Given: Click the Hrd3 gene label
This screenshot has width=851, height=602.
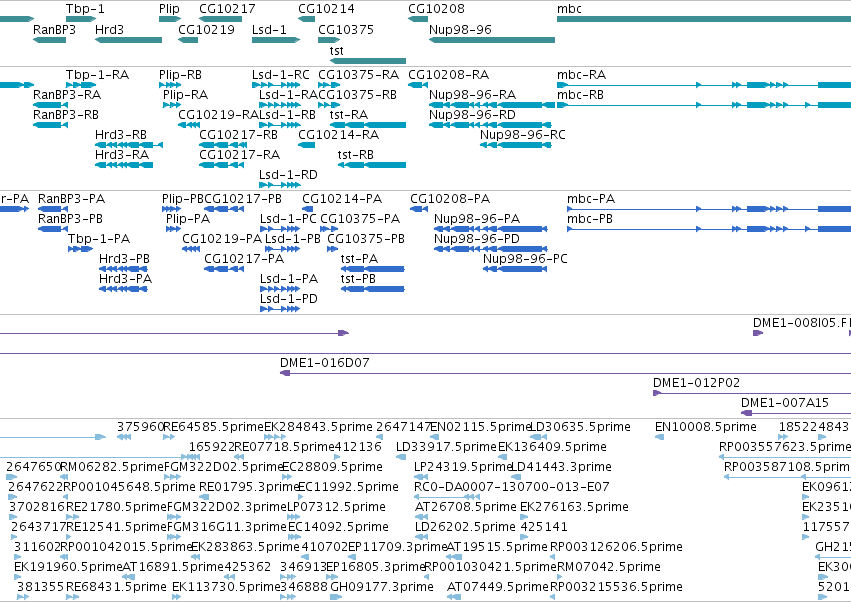Looking at the screenshot, I should (x=109, y=29).
